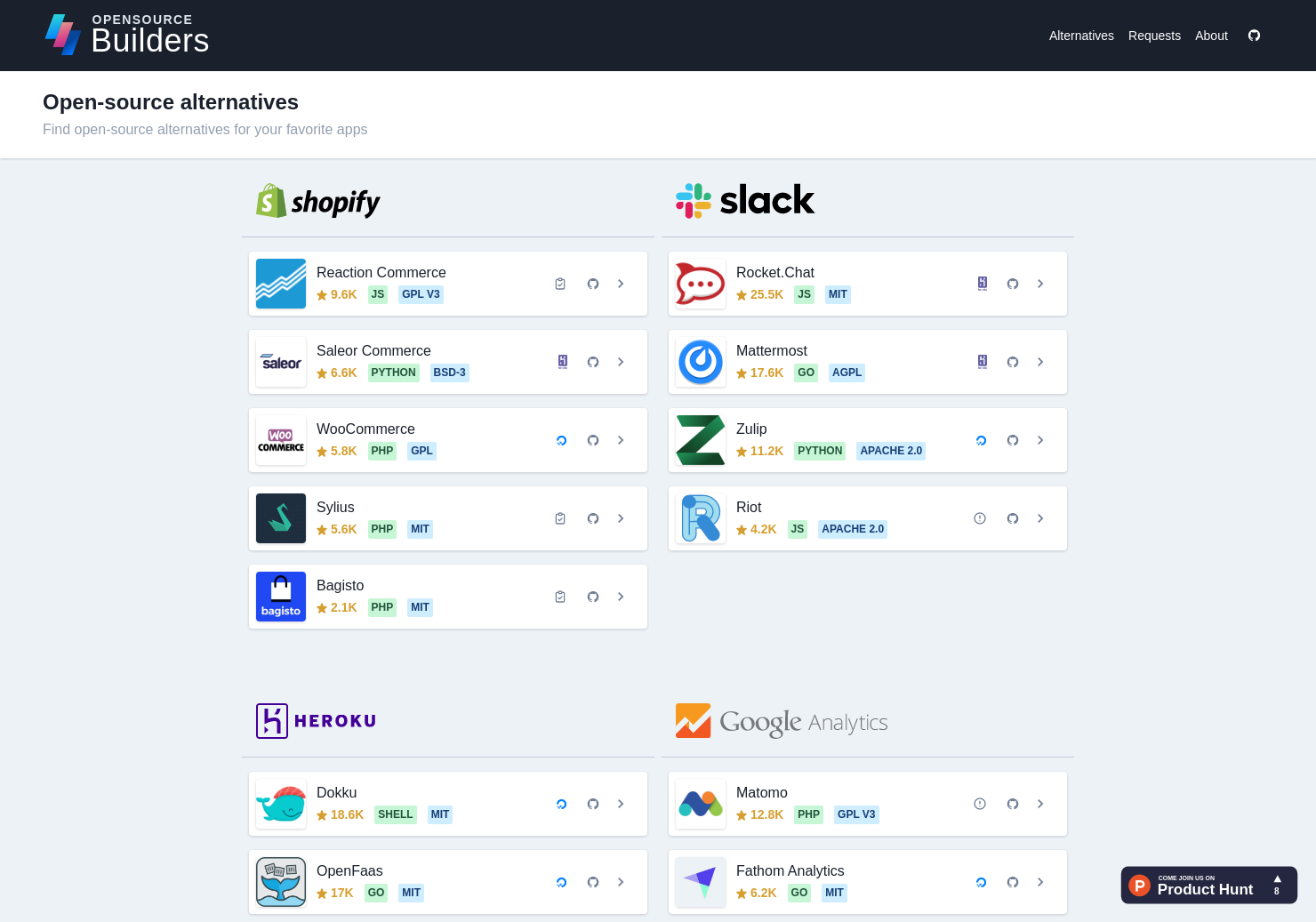
Task: Click the 'AGPL' license tag
Action: click(x=847, y=373)
